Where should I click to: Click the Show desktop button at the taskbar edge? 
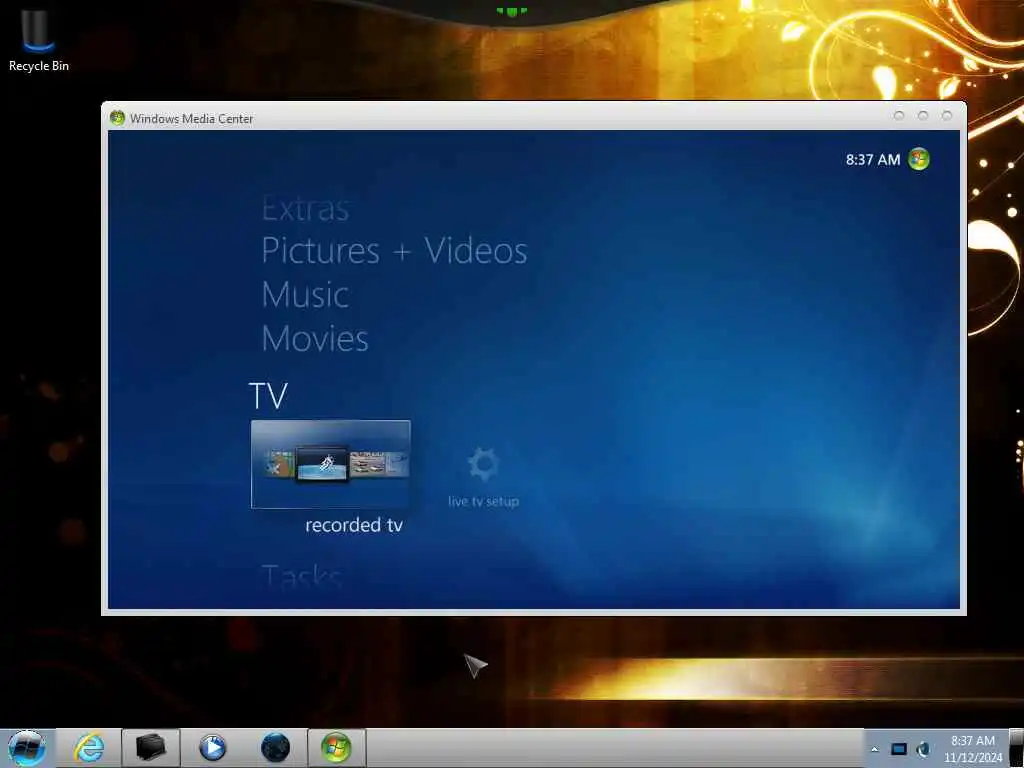[x=1016, y=748]
